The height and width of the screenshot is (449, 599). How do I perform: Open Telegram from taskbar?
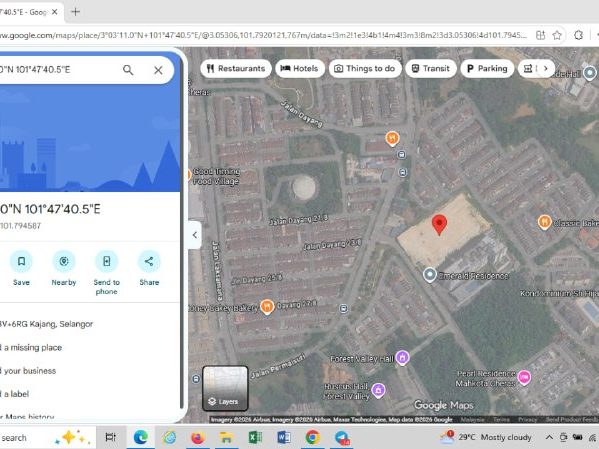342,437
